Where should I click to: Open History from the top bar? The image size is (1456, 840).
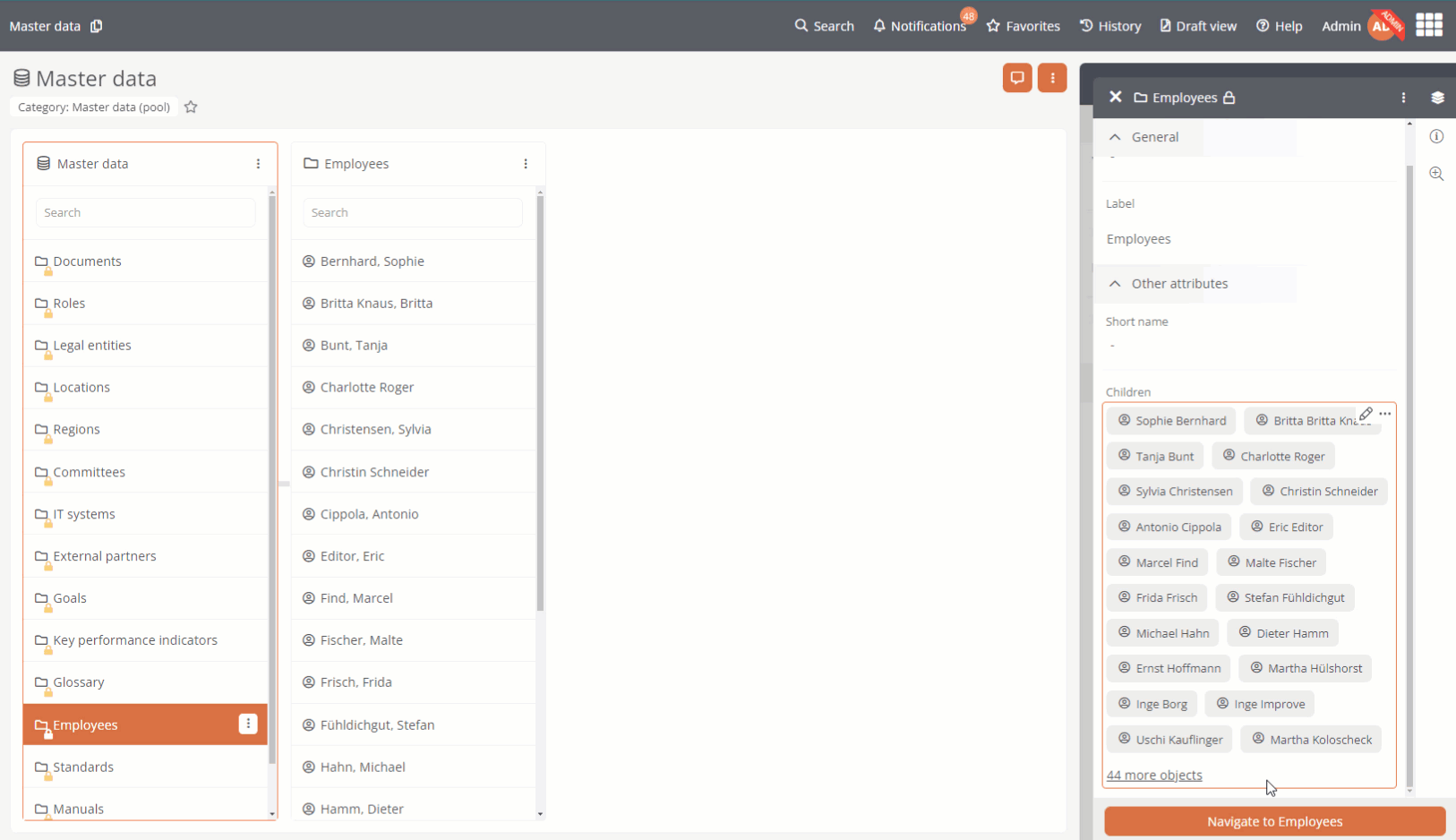coord(1110,26)
